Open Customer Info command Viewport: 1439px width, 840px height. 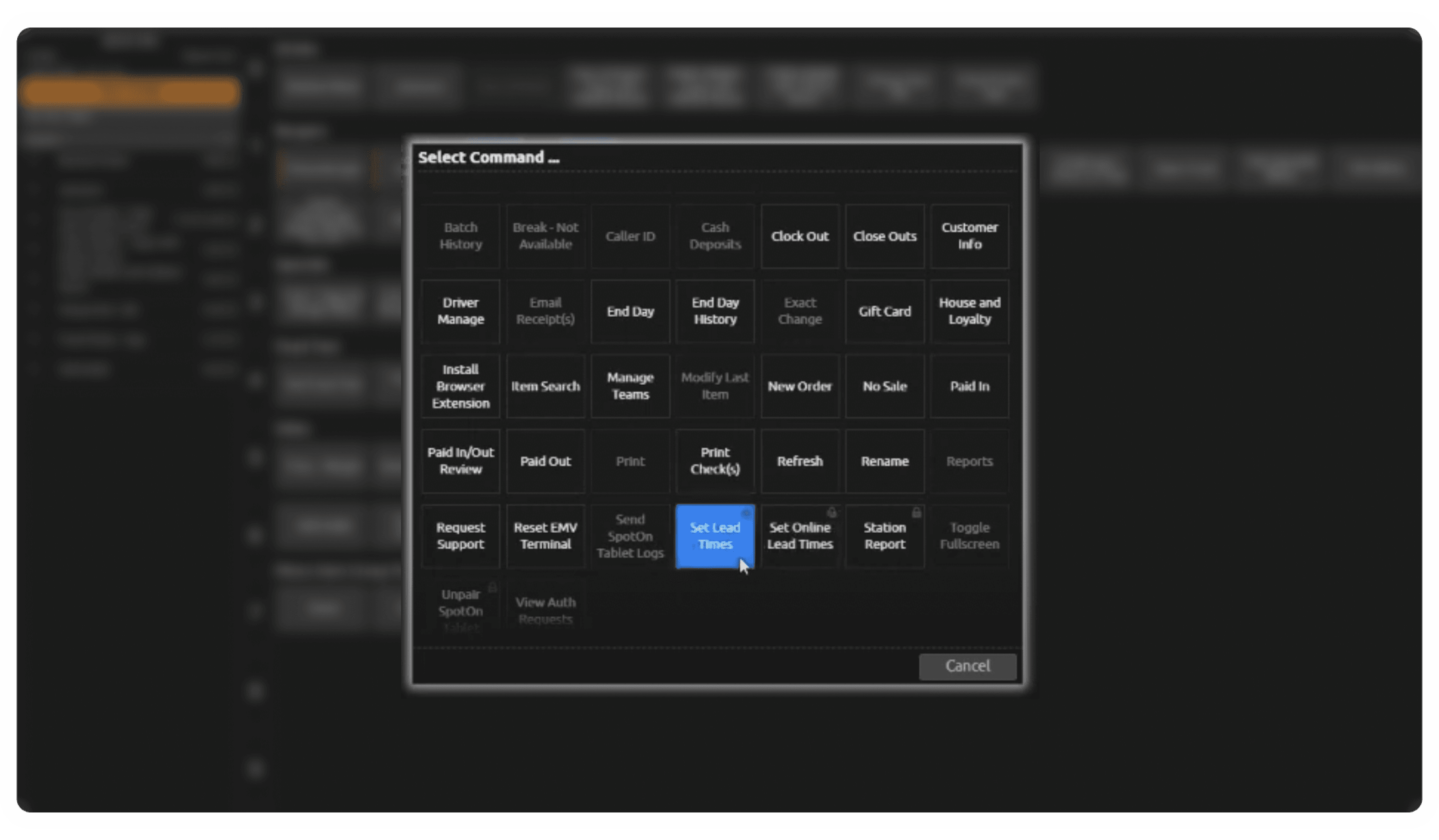969,236
